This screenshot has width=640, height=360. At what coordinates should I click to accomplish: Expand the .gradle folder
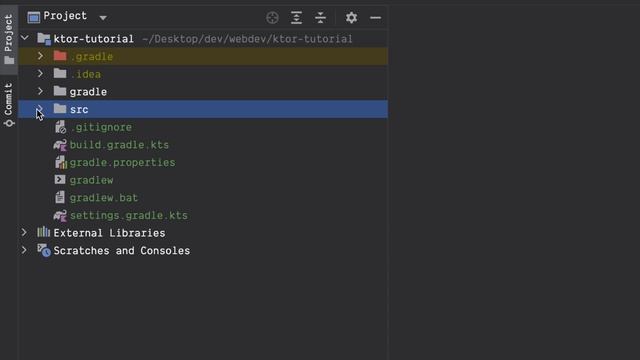tap(40, 56)
